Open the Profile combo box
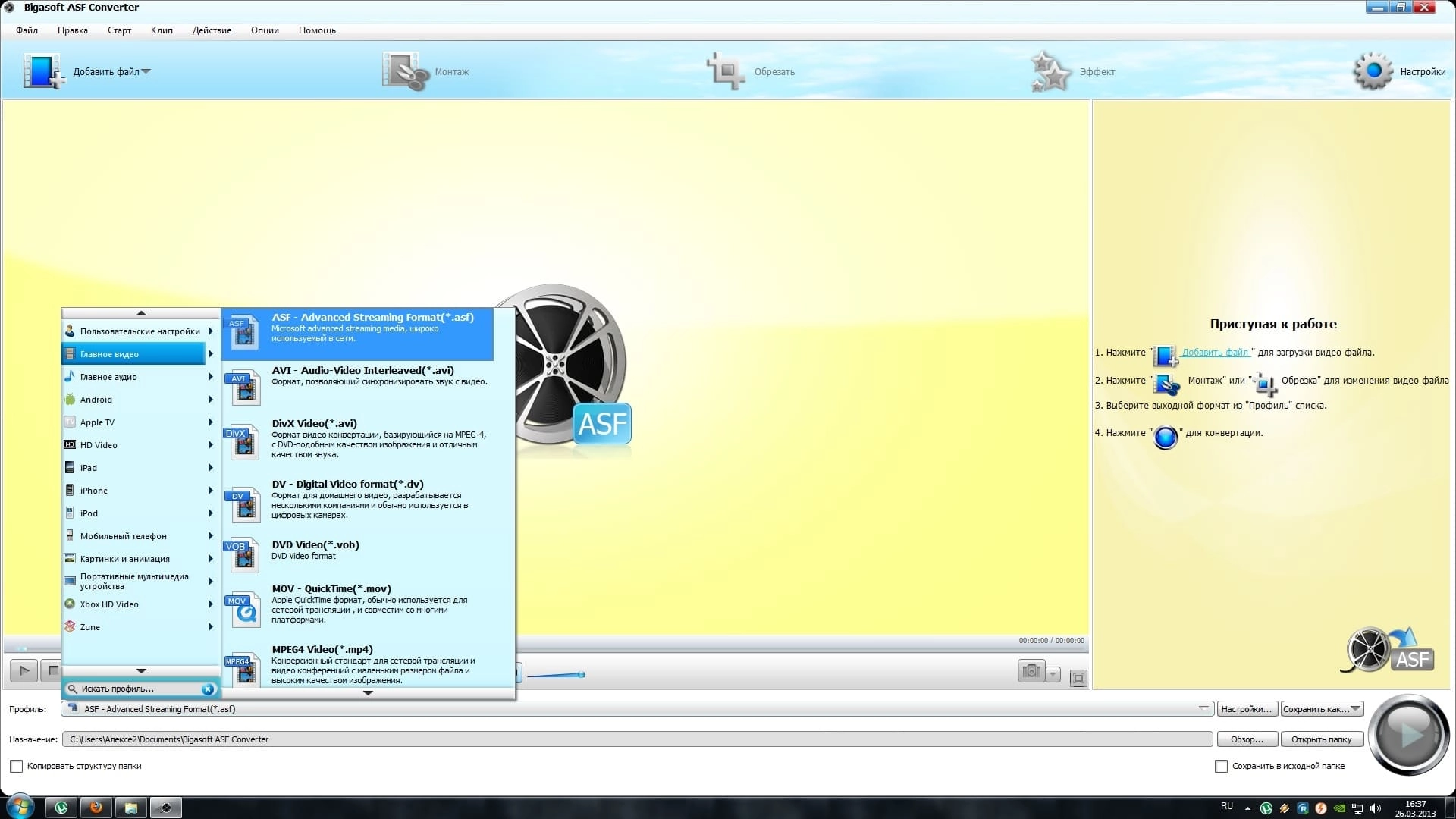1456x819 pixels. [x=639, y=709]
